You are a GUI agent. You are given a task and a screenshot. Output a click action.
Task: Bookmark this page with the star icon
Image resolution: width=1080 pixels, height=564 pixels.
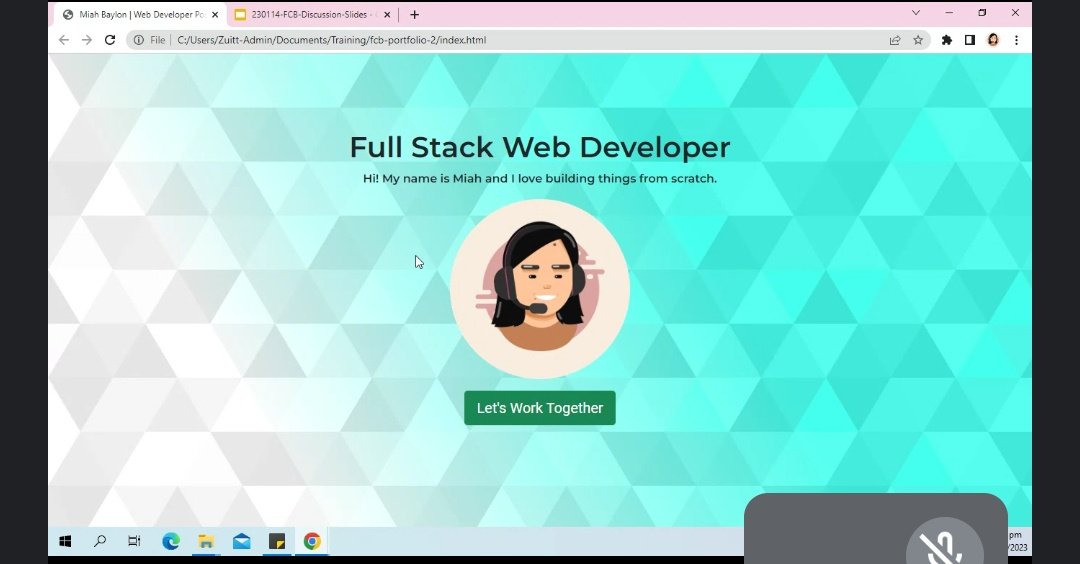(x=918, y=40)
